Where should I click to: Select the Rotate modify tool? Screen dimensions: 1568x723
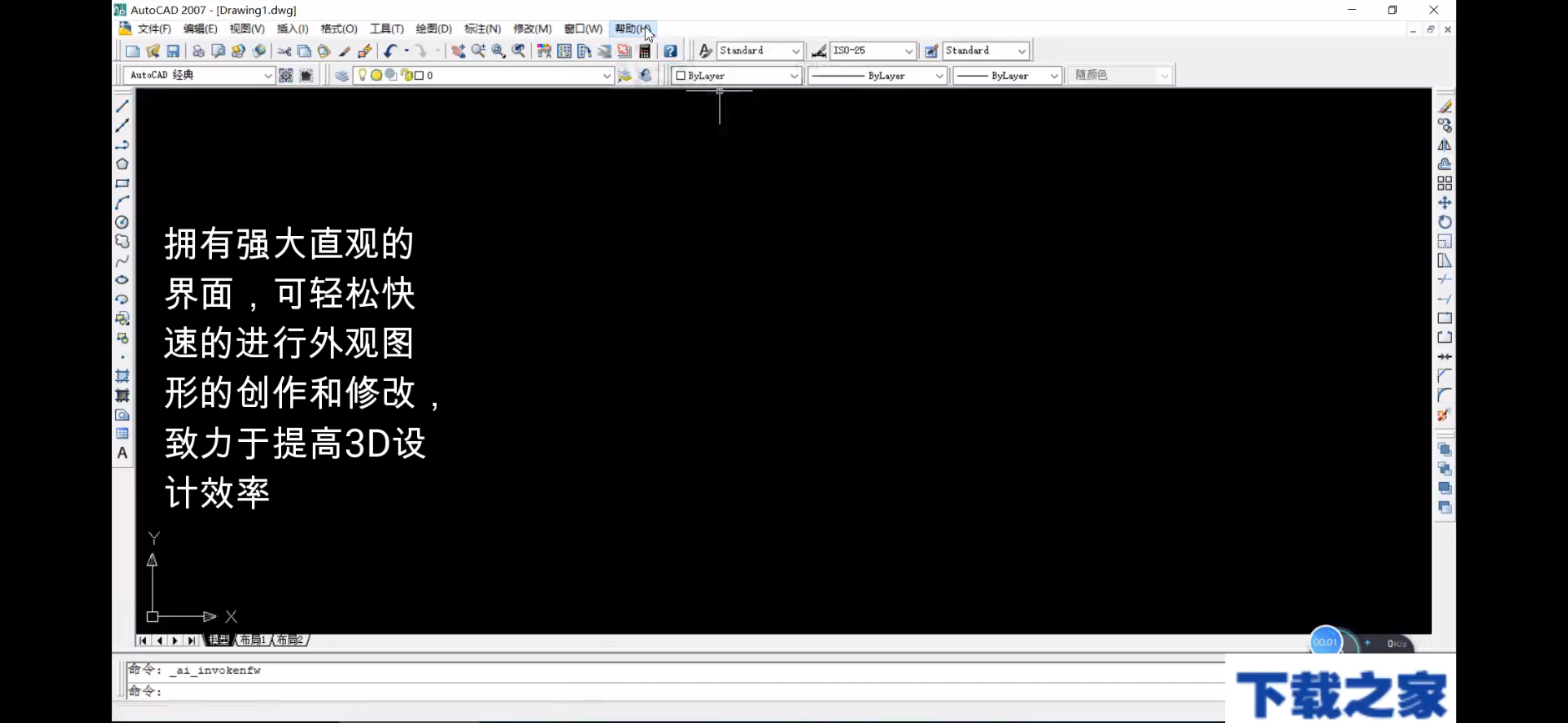(x=1445, y=222)
